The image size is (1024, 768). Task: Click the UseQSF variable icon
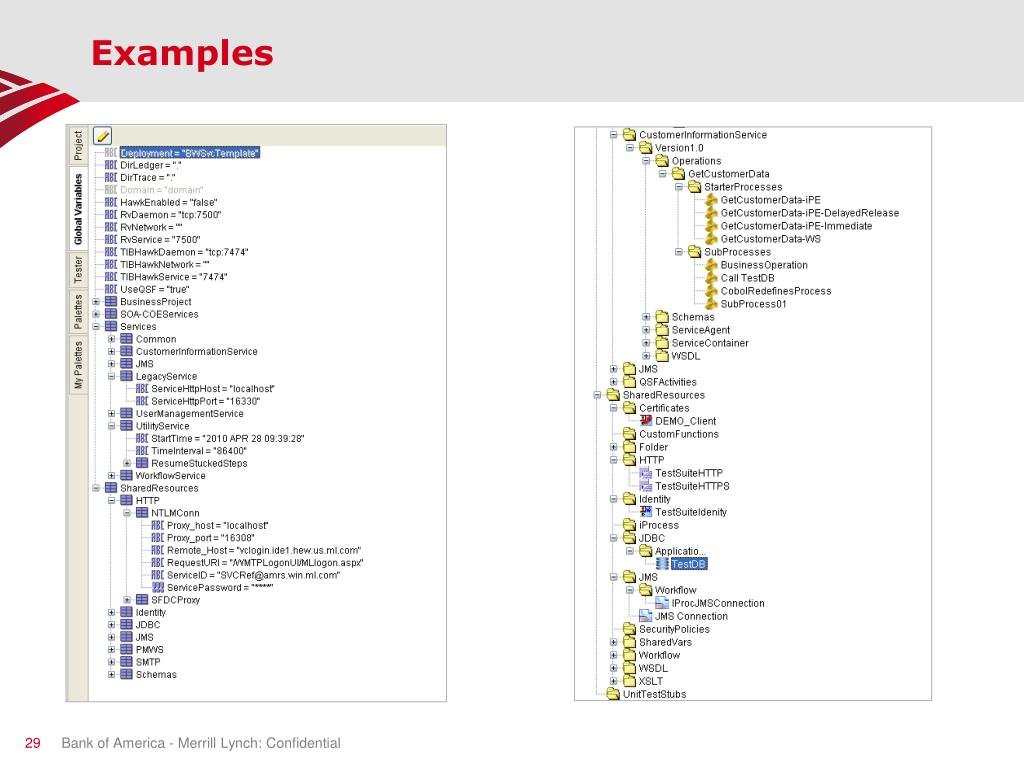coord(111,289)
